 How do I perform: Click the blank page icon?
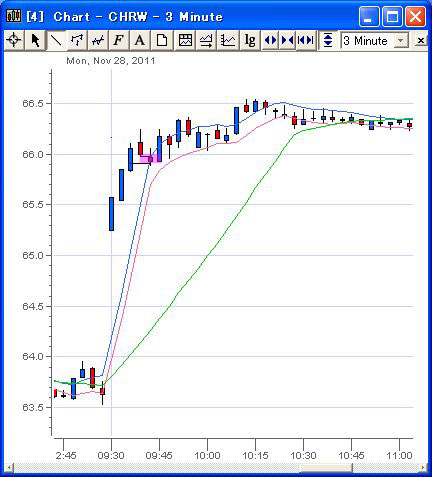162,40
